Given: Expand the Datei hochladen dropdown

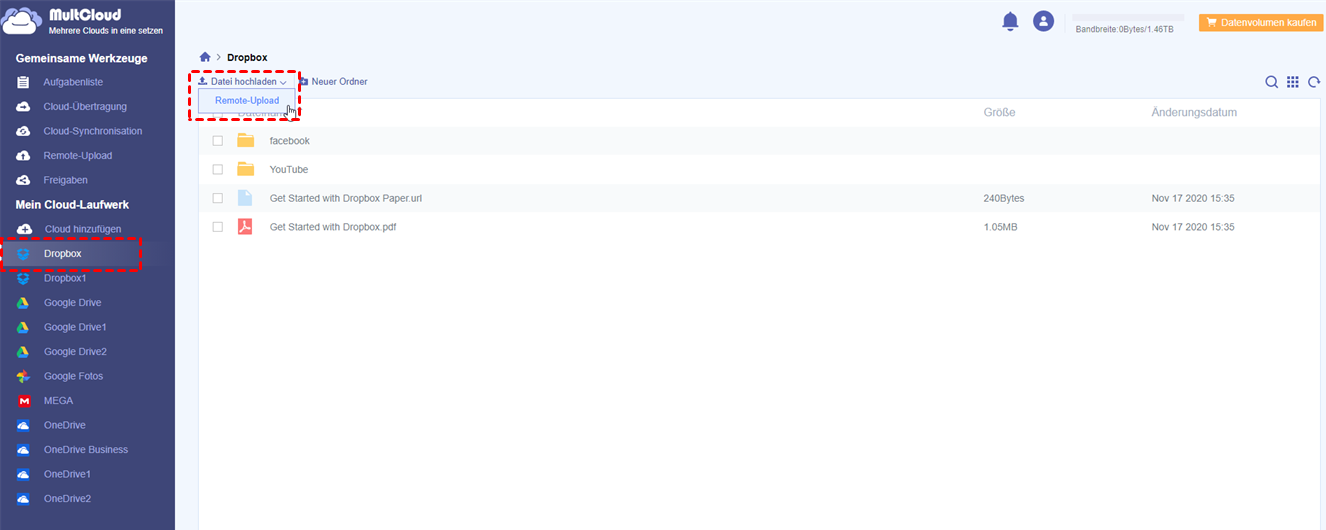Looking at the screenshot, I should (242, 82).
